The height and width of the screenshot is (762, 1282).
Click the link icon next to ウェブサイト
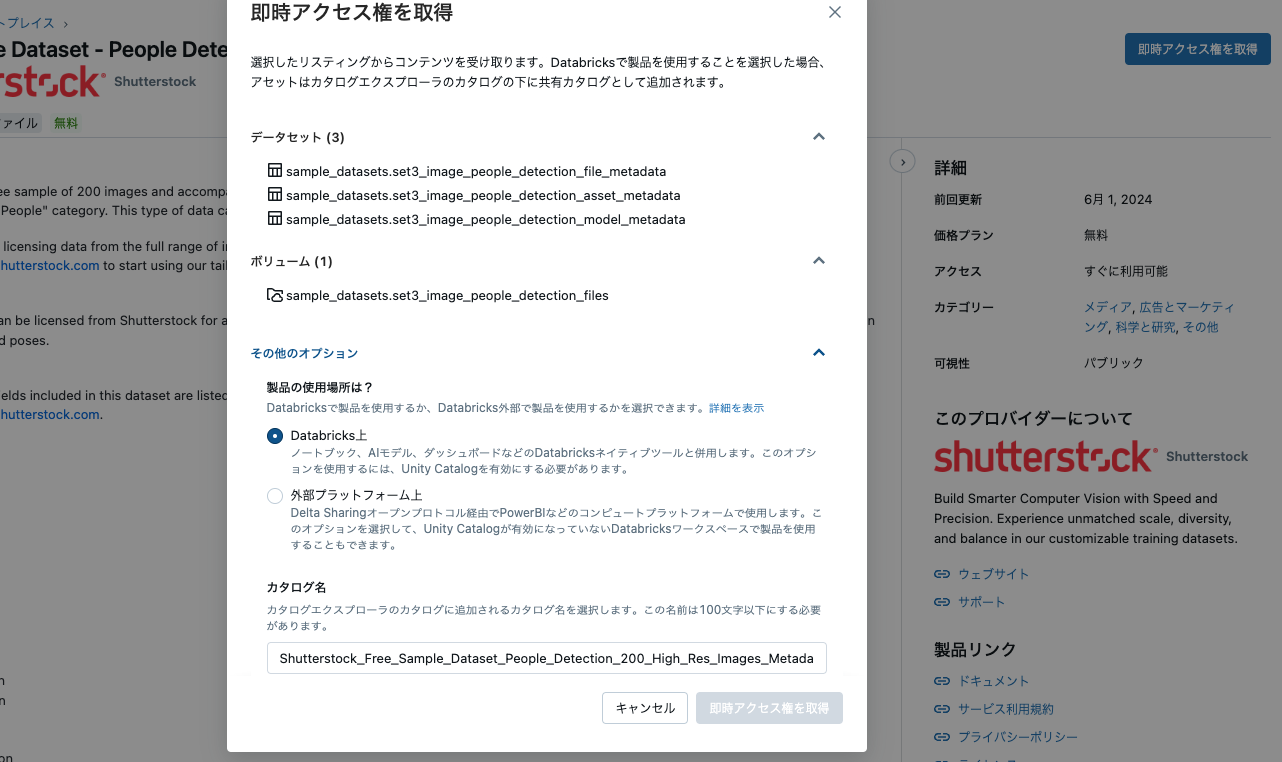[941, 573]
